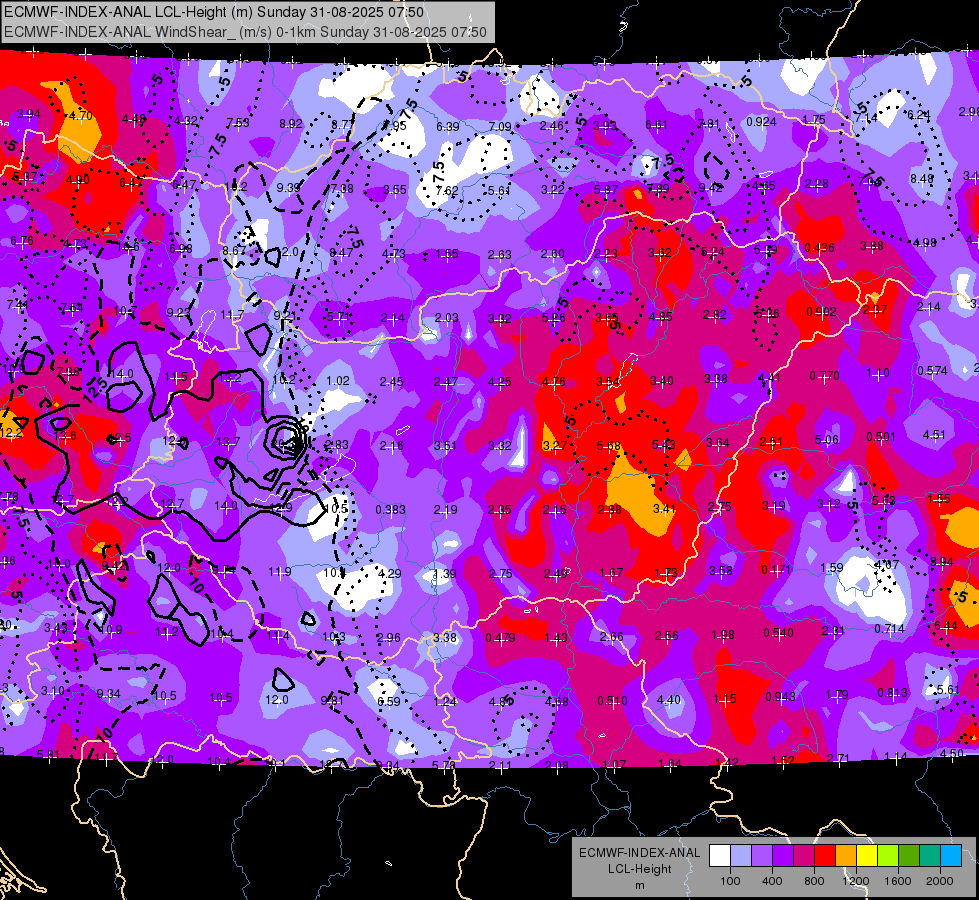Click the data point labeled 4.70
Screen dimensions: 979x900
(x=81, y=115)
